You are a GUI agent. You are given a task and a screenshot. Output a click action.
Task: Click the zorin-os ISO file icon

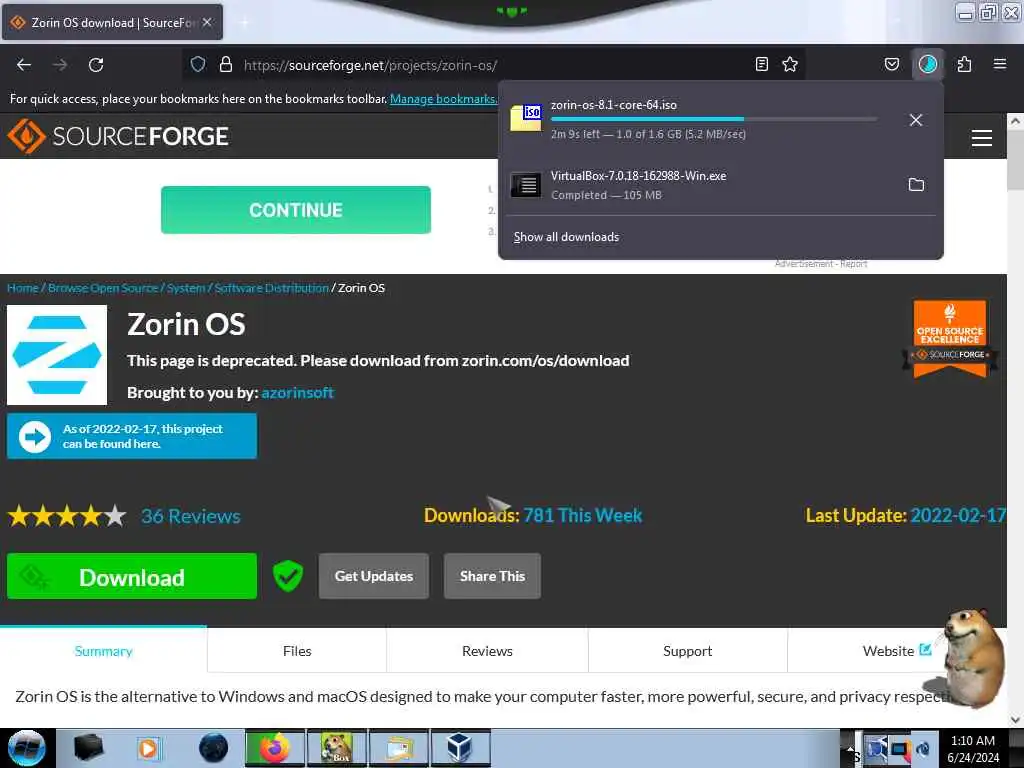coord(526,118)
